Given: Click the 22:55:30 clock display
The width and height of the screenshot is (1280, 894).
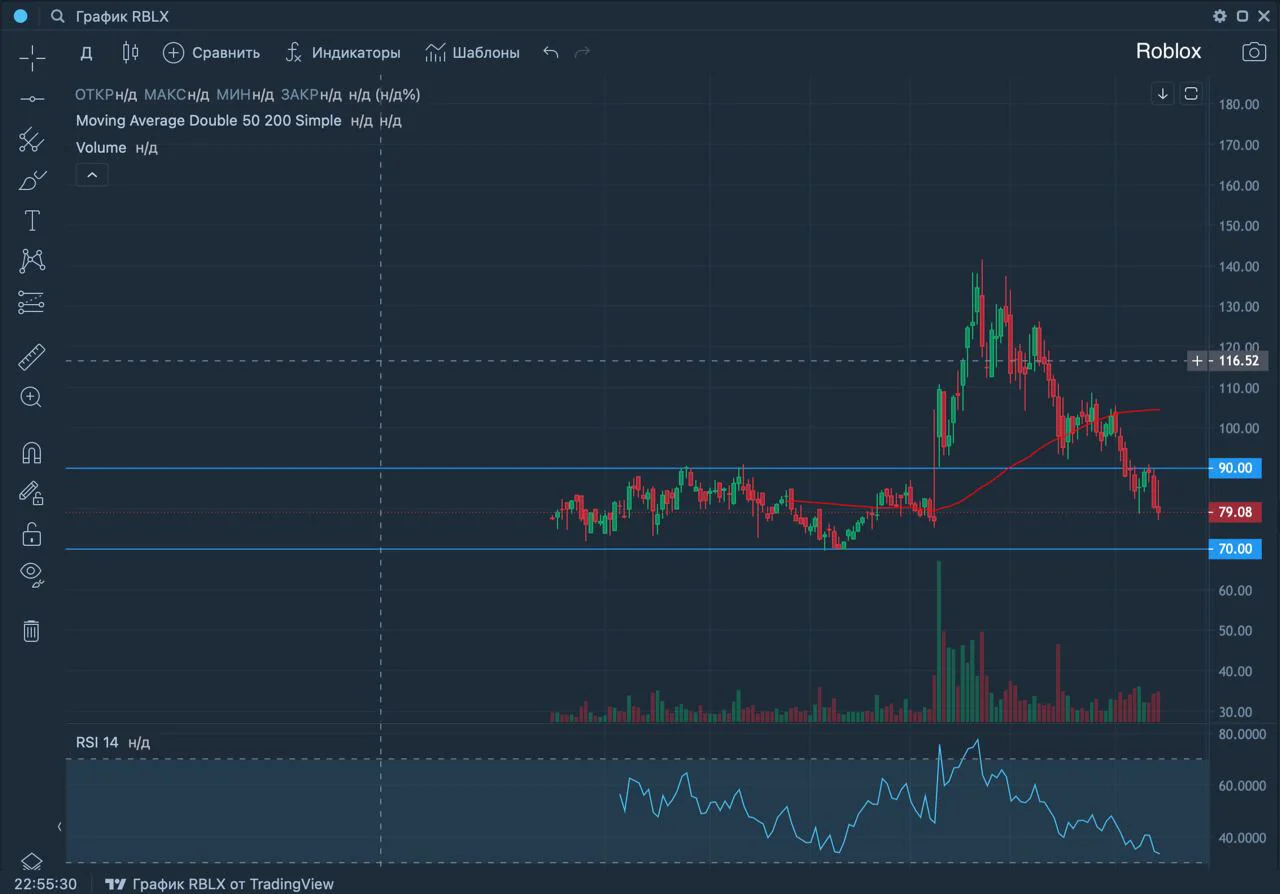Looking at the screenshot, I should click(46, 884).
